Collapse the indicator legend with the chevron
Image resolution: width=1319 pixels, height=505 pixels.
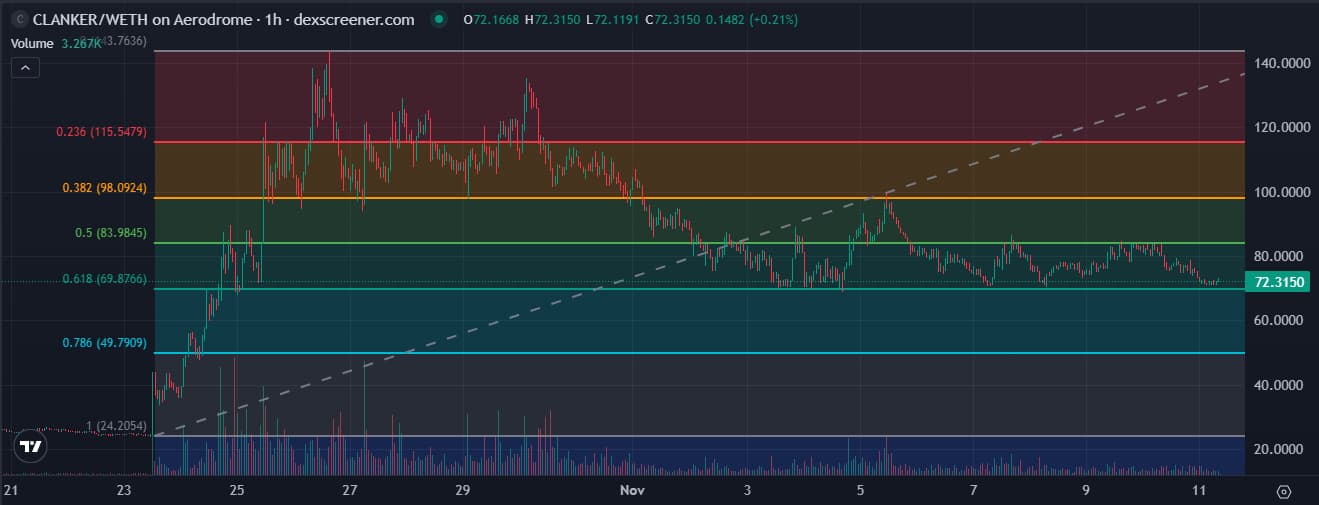click(26, 68)
